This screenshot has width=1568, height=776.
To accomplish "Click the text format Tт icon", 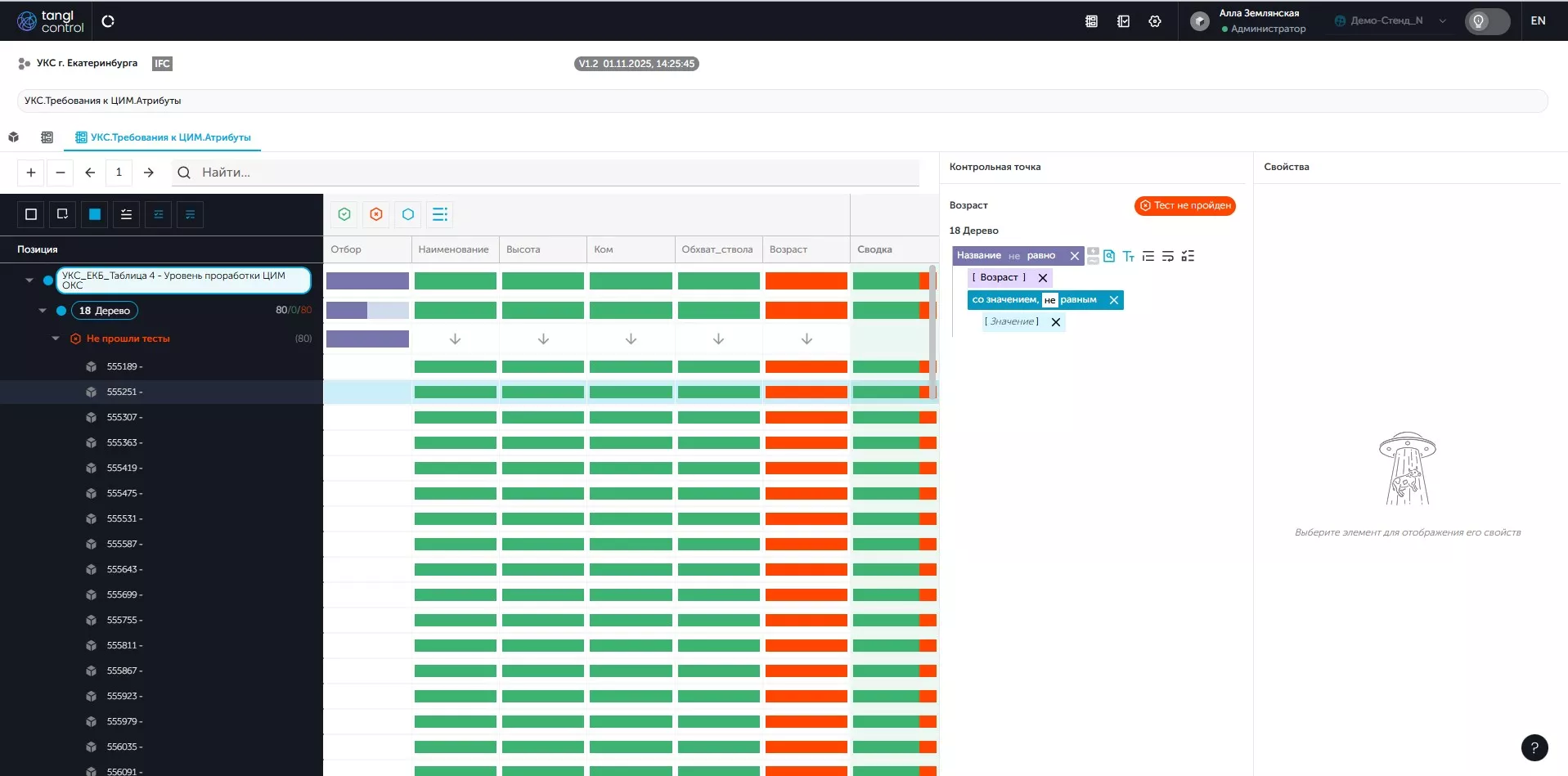I will 1129,257.
